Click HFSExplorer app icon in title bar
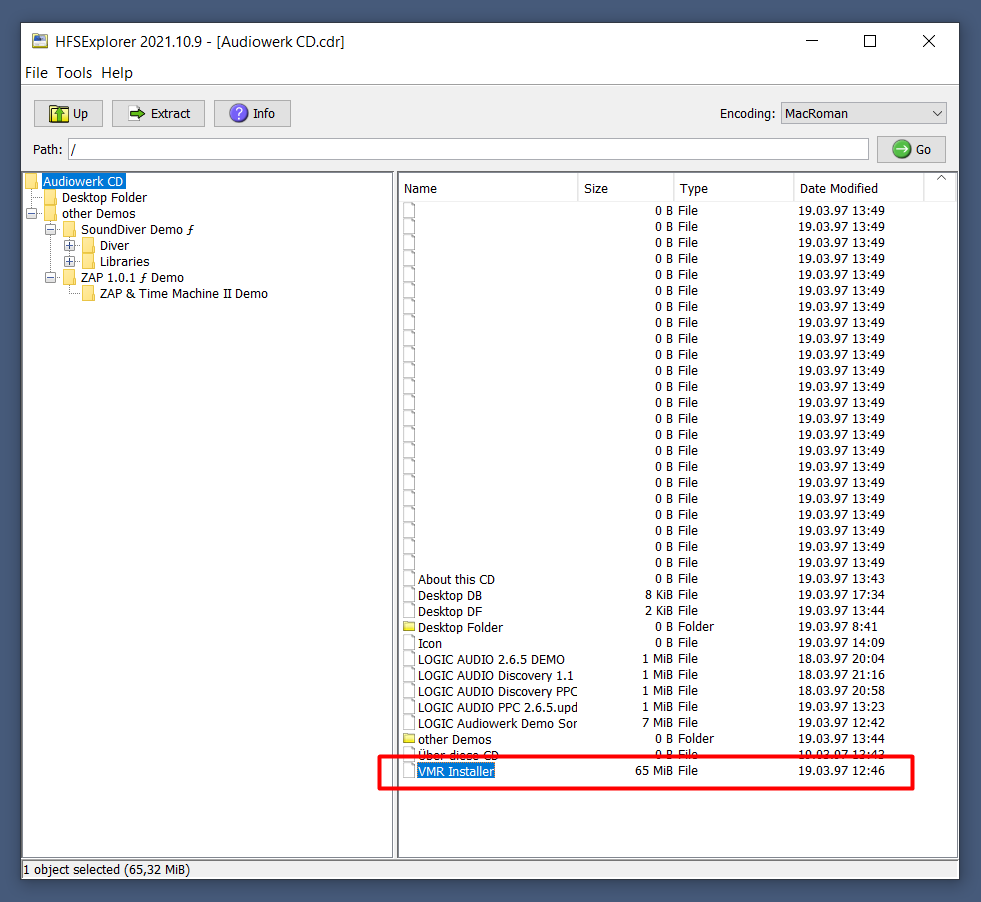This screenshot has height=902, width=981. pyautogui.click(x=40, y=41)
